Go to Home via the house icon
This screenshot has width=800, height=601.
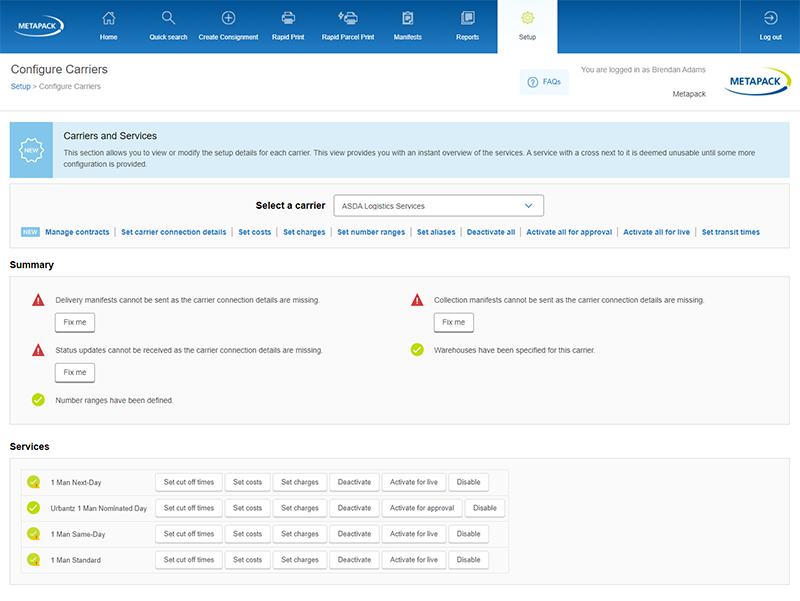click(109, 18)
